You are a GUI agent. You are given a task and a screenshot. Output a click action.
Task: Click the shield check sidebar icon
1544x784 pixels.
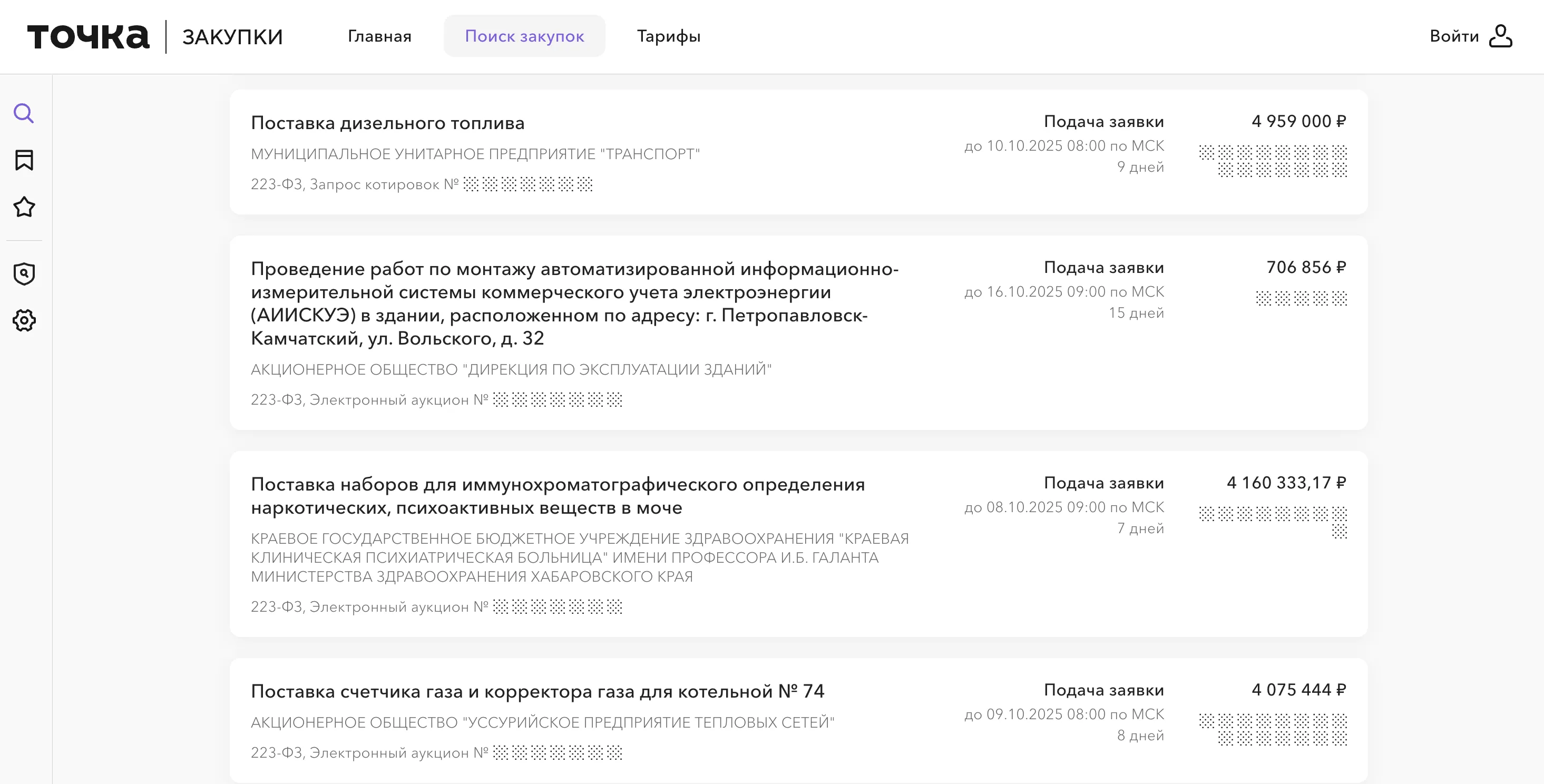(24, 274)
